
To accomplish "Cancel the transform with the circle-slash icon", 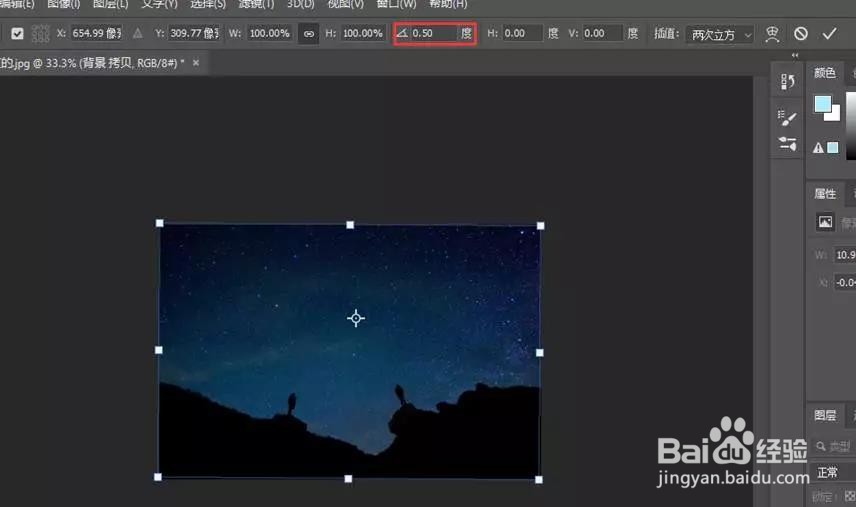I will pos(800,34).
